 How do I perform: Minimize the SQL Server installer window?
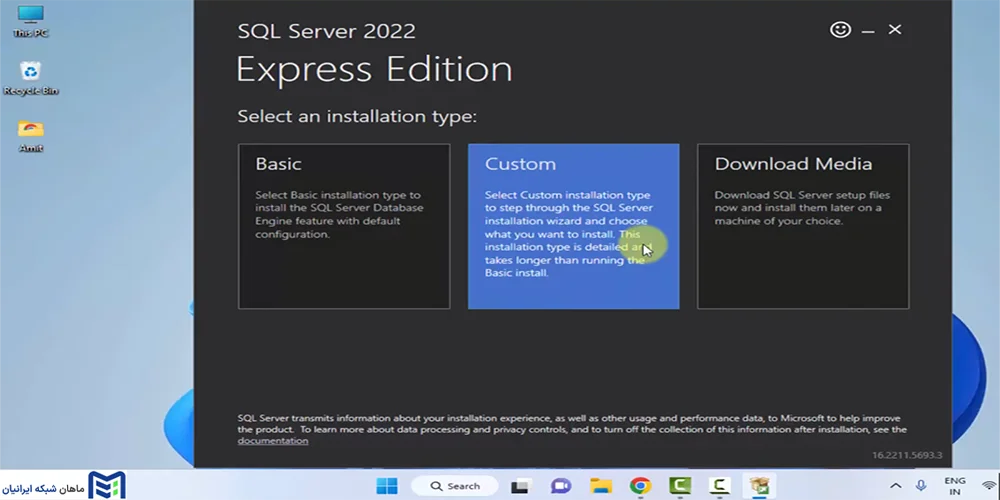(x=868, y=31)
